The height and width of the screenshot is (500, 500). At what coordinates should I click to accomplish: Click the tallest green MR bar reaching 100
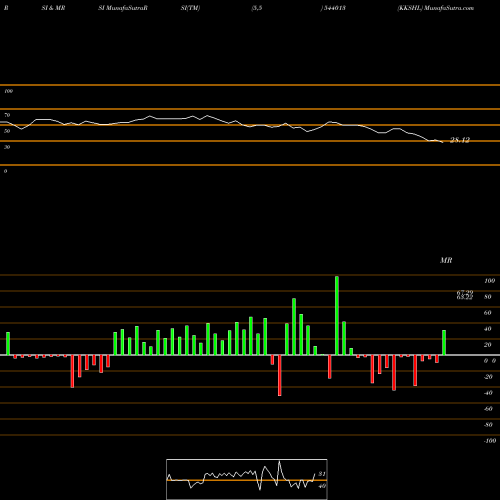(x=337, y=315)
